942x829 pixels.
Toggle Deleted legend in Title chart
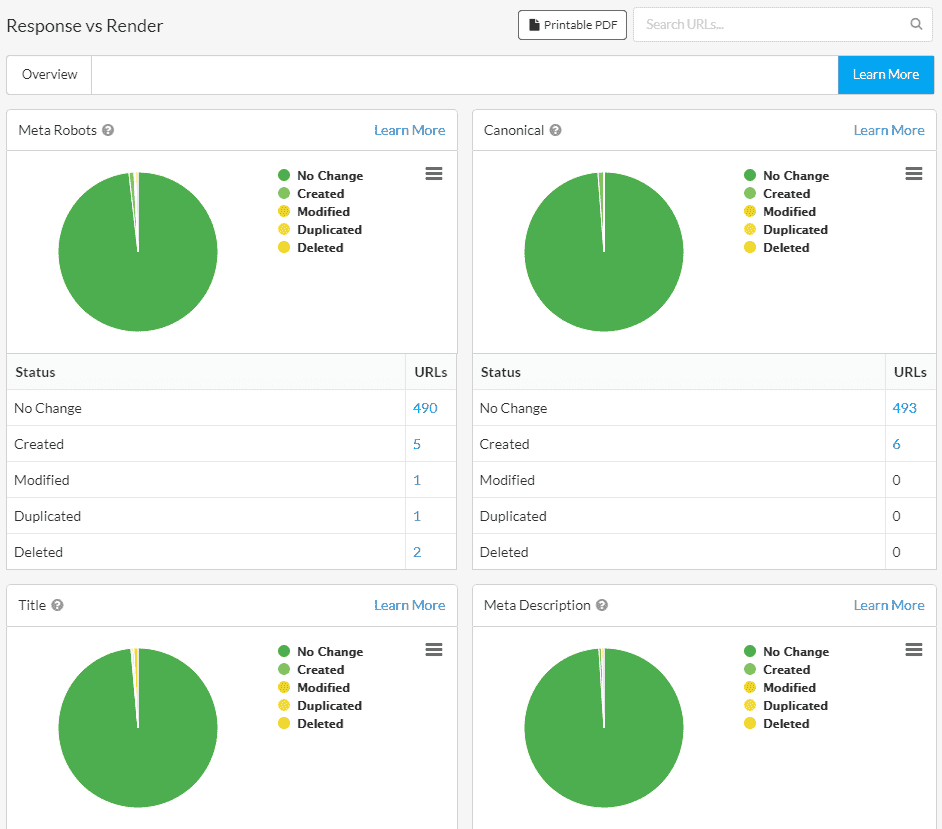point(311,723)
